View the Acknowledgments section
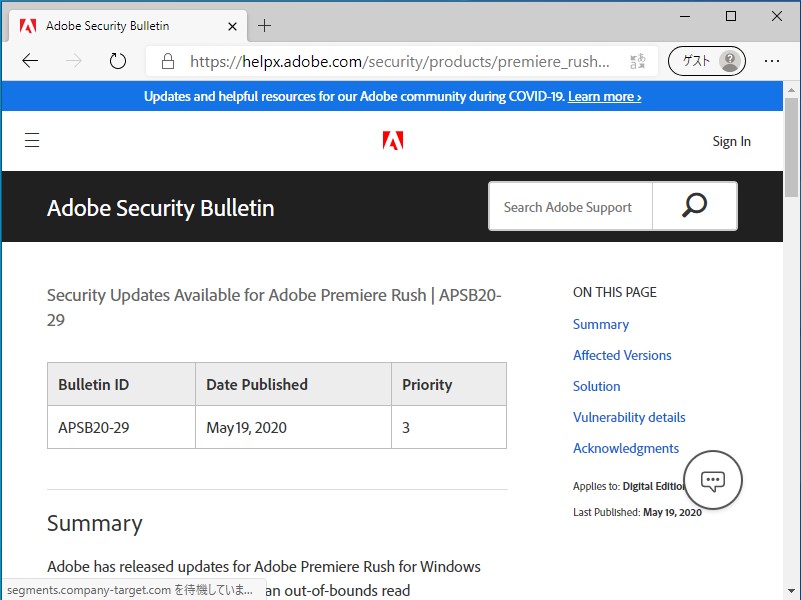The width and height of the screenshot is (801, 600). point(626,448)
